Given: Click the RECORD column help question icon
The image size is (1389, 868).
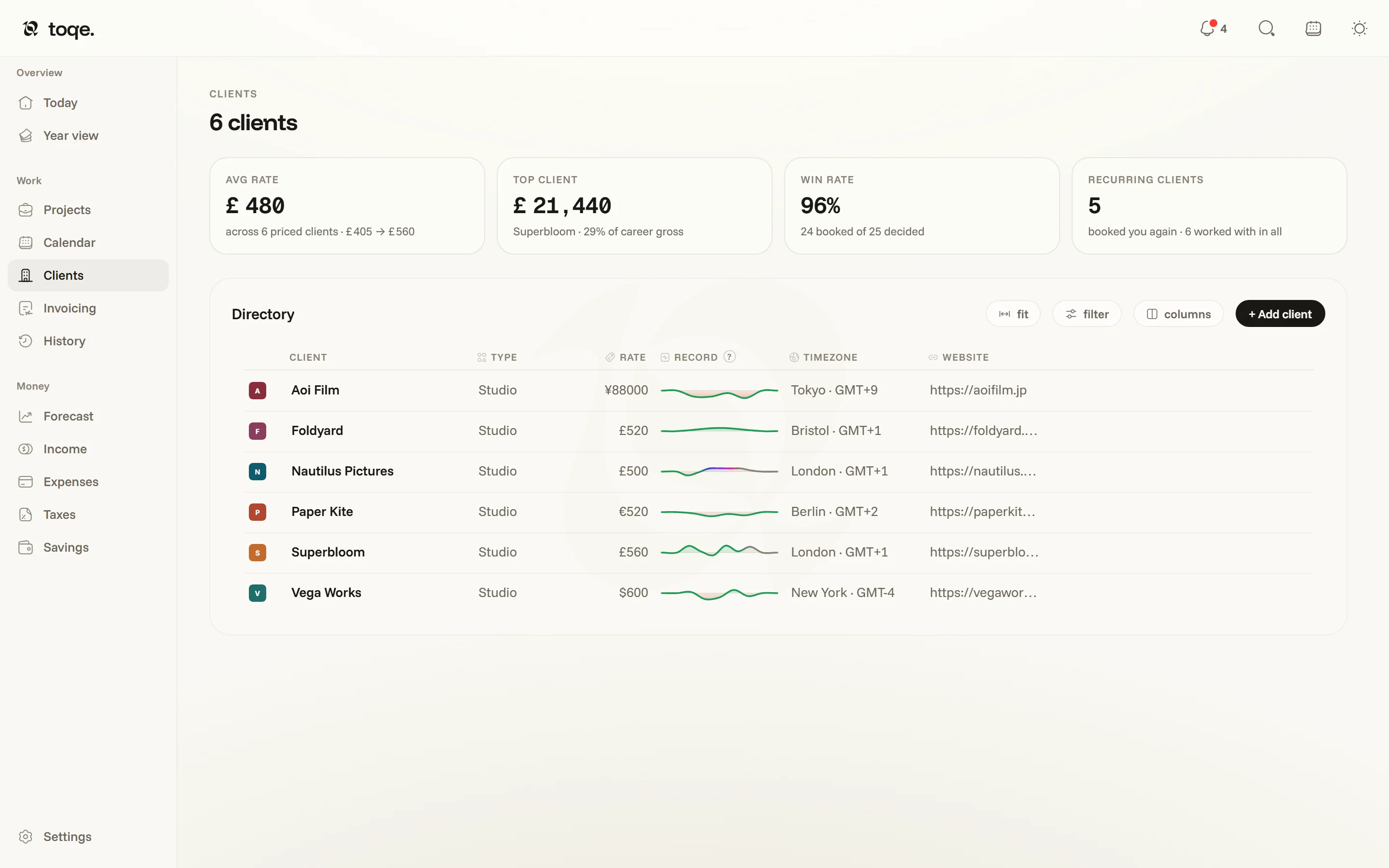Looking at the screenshot, I should (730, 356).
